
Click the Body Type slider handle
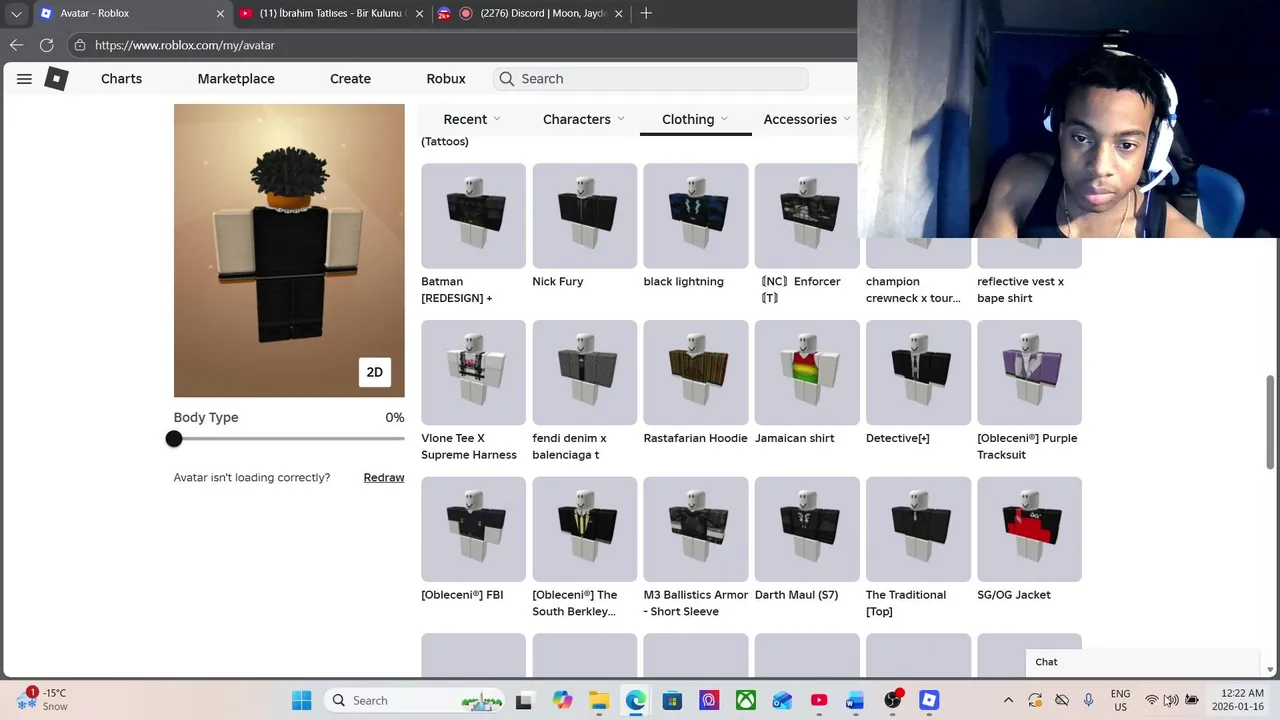pos(174,439)
